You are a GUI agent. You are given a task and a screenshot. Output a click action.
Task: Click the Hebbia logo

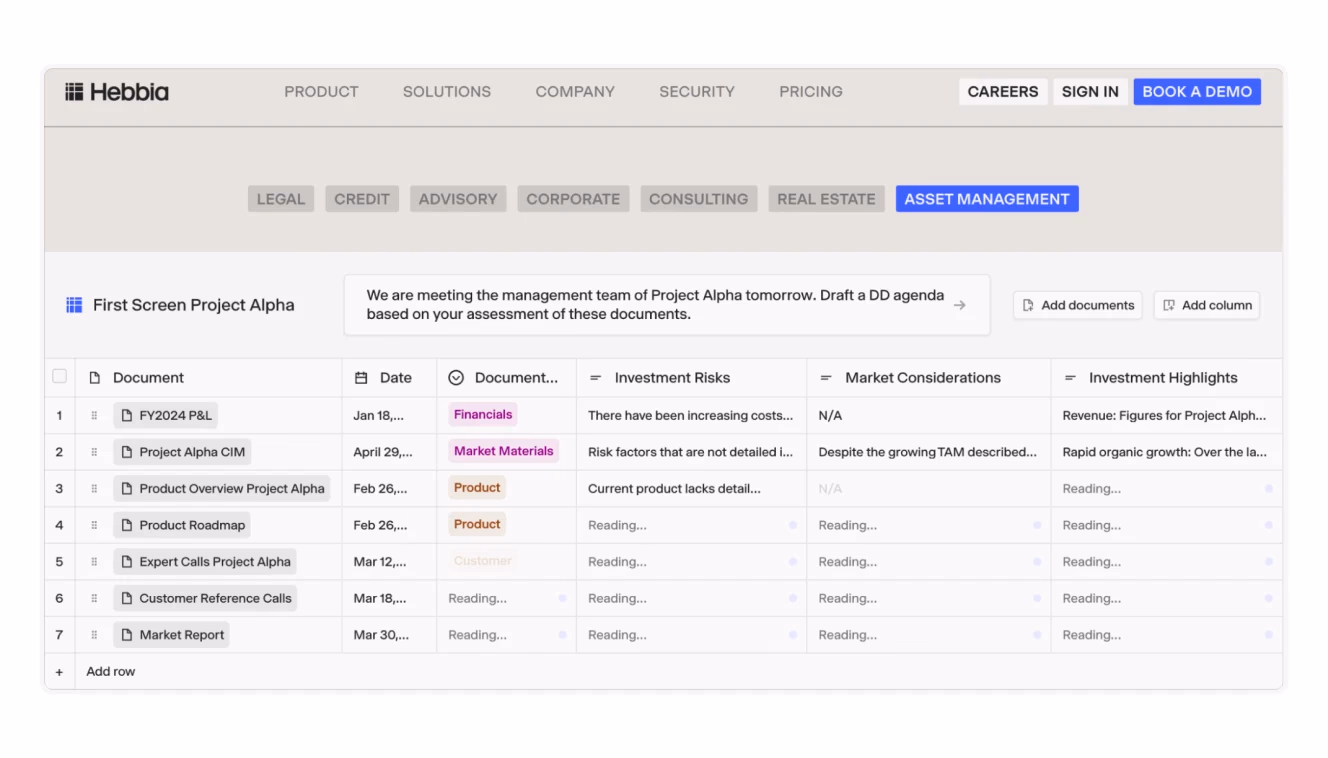[117, 92]
